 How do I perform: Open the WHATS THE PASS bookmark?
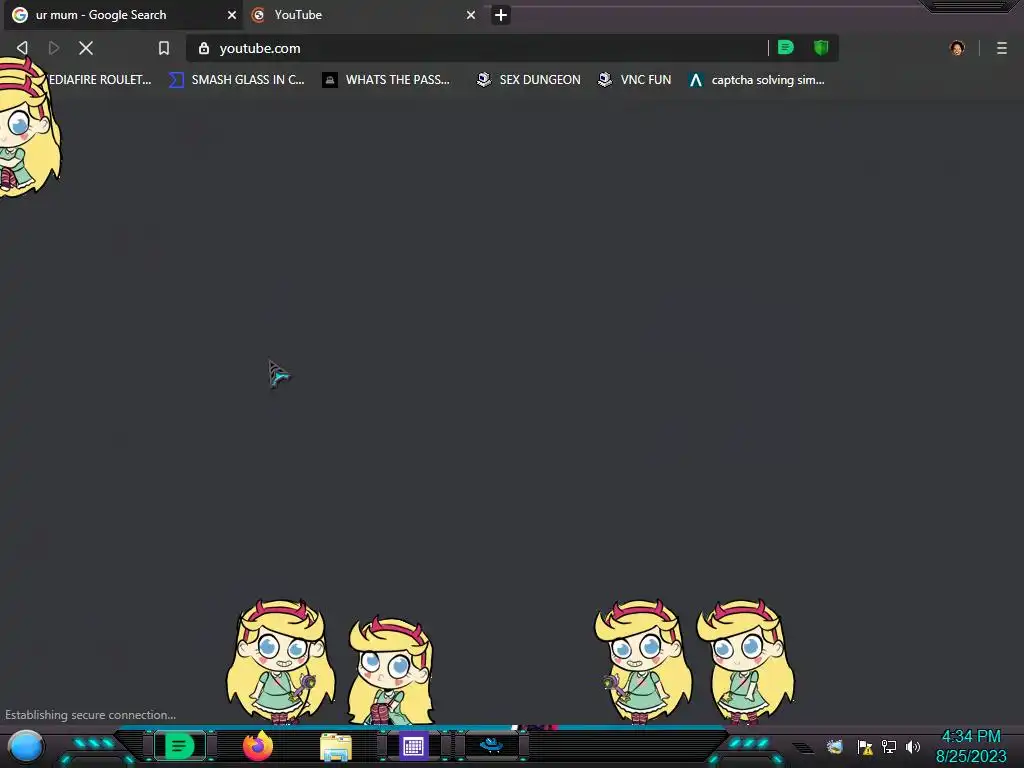387,80
